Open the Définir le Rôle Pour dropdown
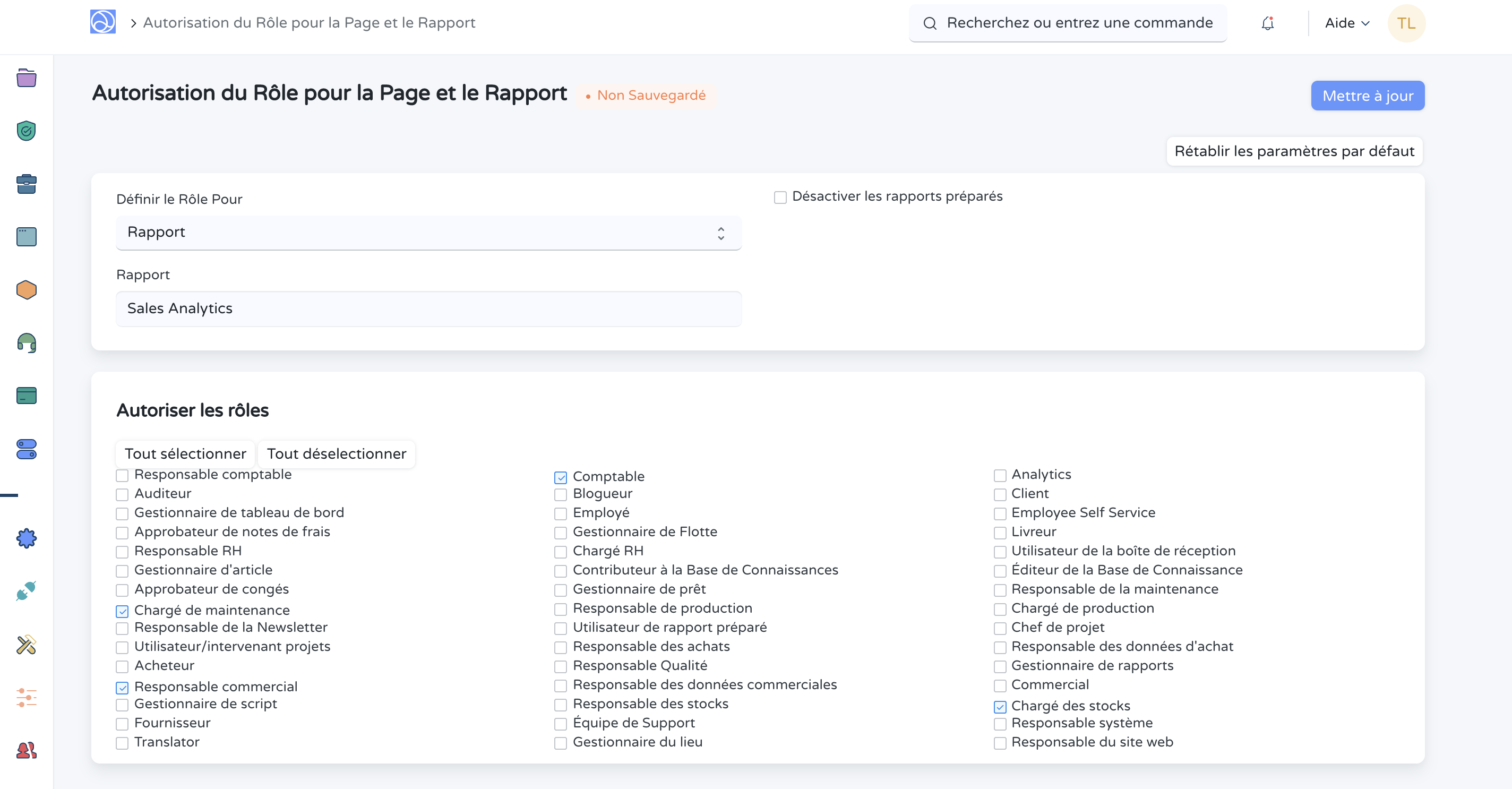Image resolution: width=1512 pixels, height=789 pixels. point(429,233)
